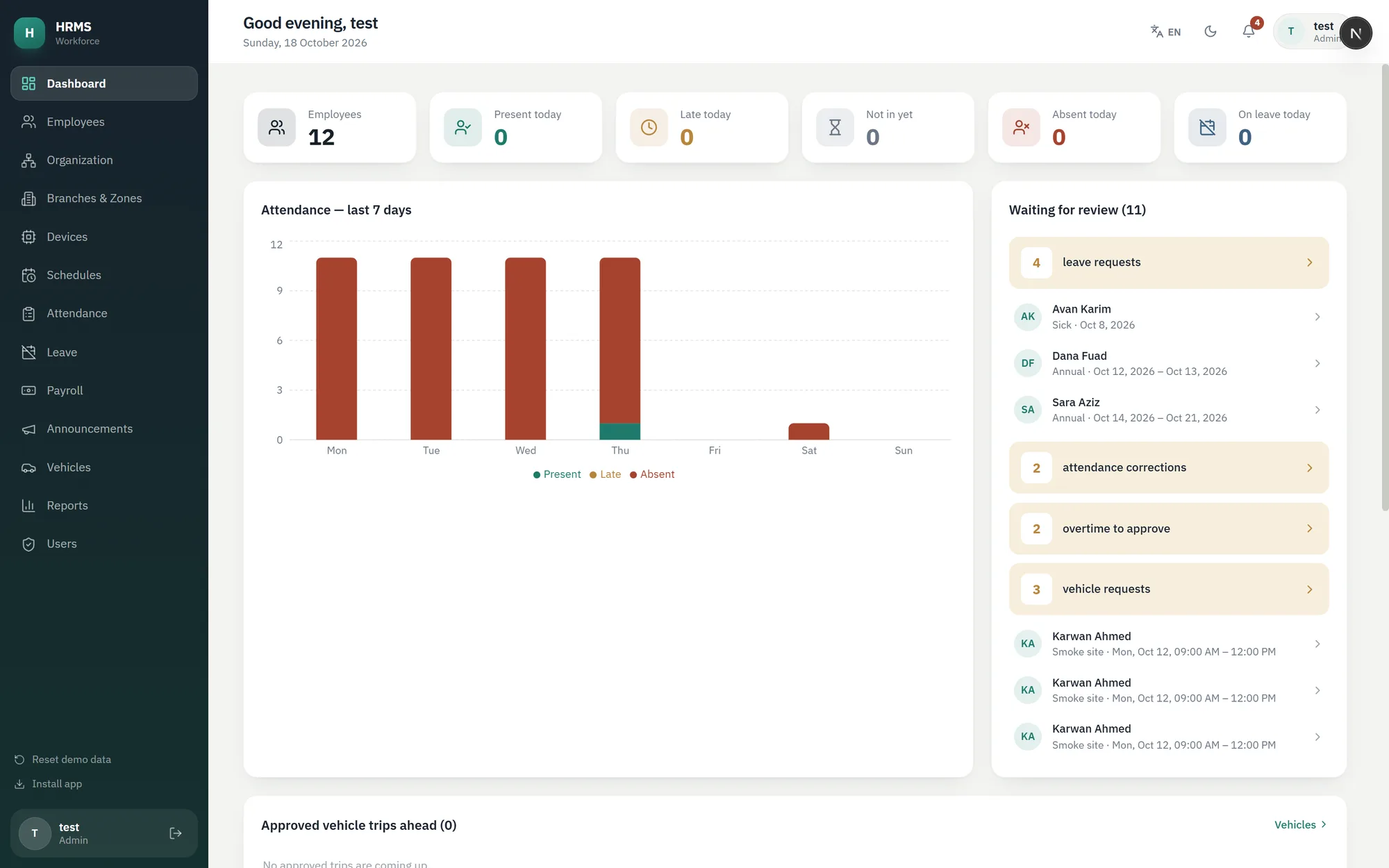Toggle dark mode moon icon
This screenshot has height=868, width=1389.
pos(1211,31)
